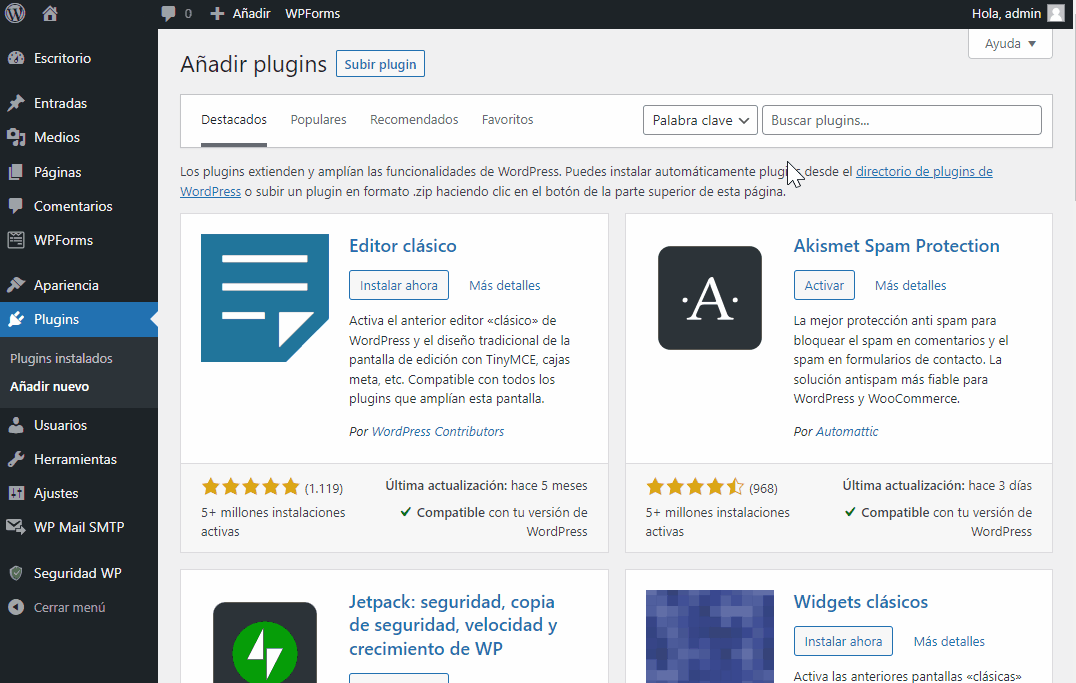
Task: Click the Escritorio dashboard icon
Action: pyautogui.click(x=16, y=58)
